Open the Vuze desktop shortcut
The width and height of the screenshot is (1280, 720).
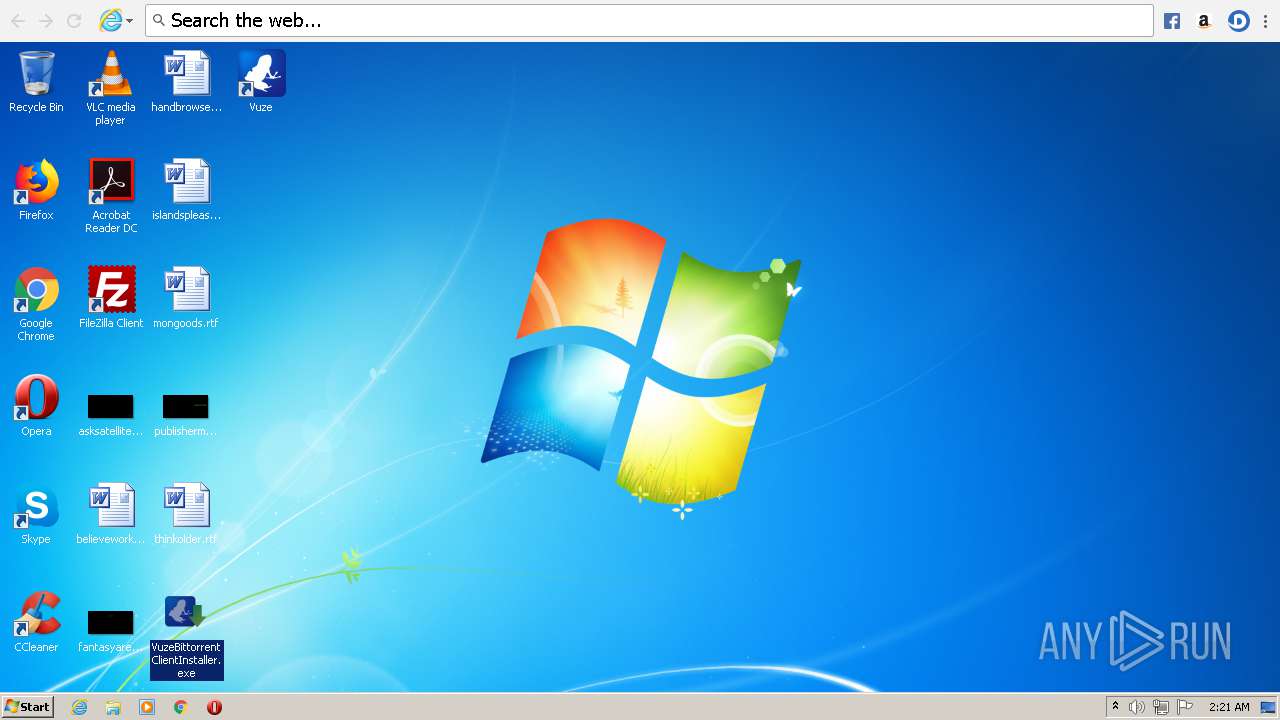[261, 82]
